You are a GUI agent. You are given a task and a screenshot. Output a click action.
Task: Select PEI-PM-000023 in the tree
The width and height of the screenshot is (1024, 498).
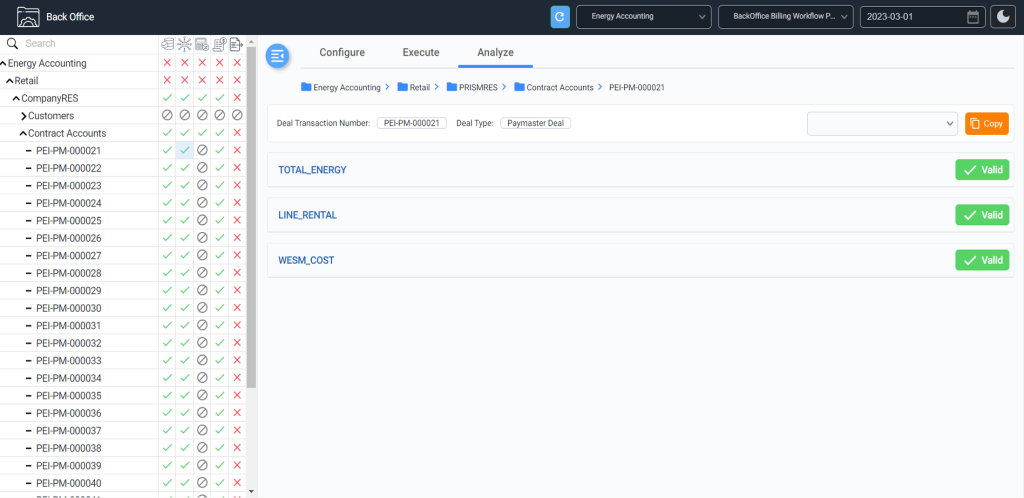pos(69,185)
